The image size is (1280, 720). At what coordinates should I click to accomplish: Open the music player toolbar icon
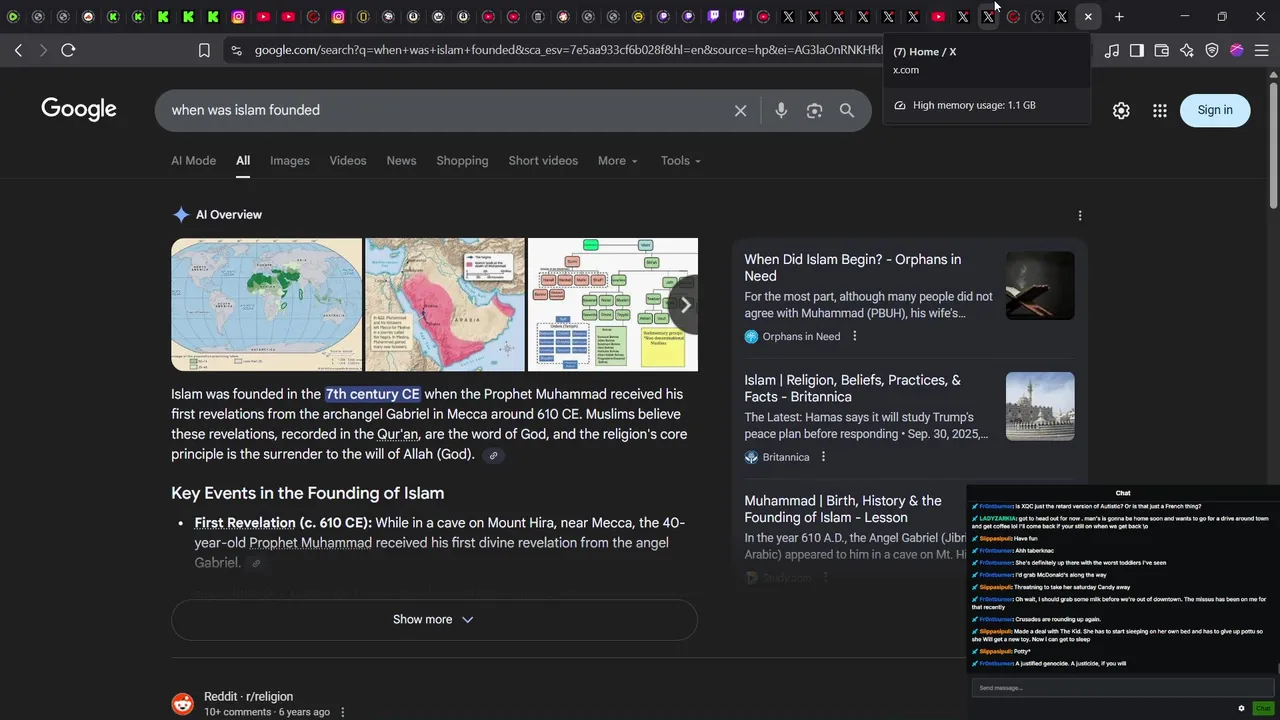(x=1112, y=50)
